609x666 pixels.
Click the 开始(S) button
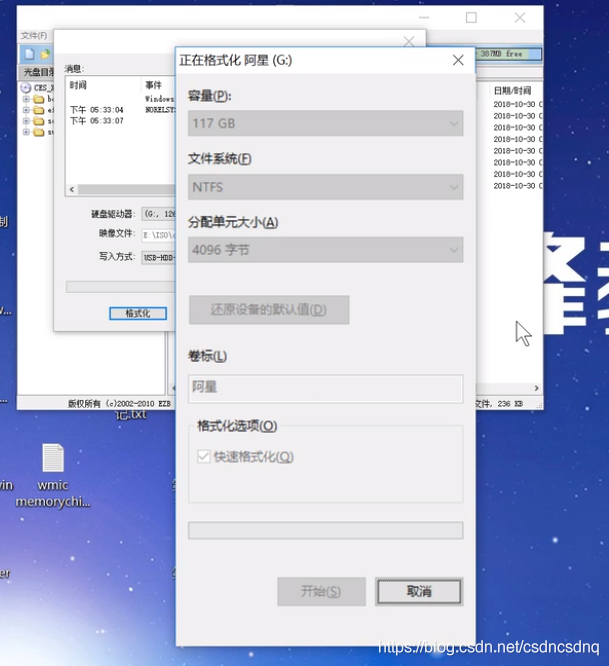[x=321, y=591]
